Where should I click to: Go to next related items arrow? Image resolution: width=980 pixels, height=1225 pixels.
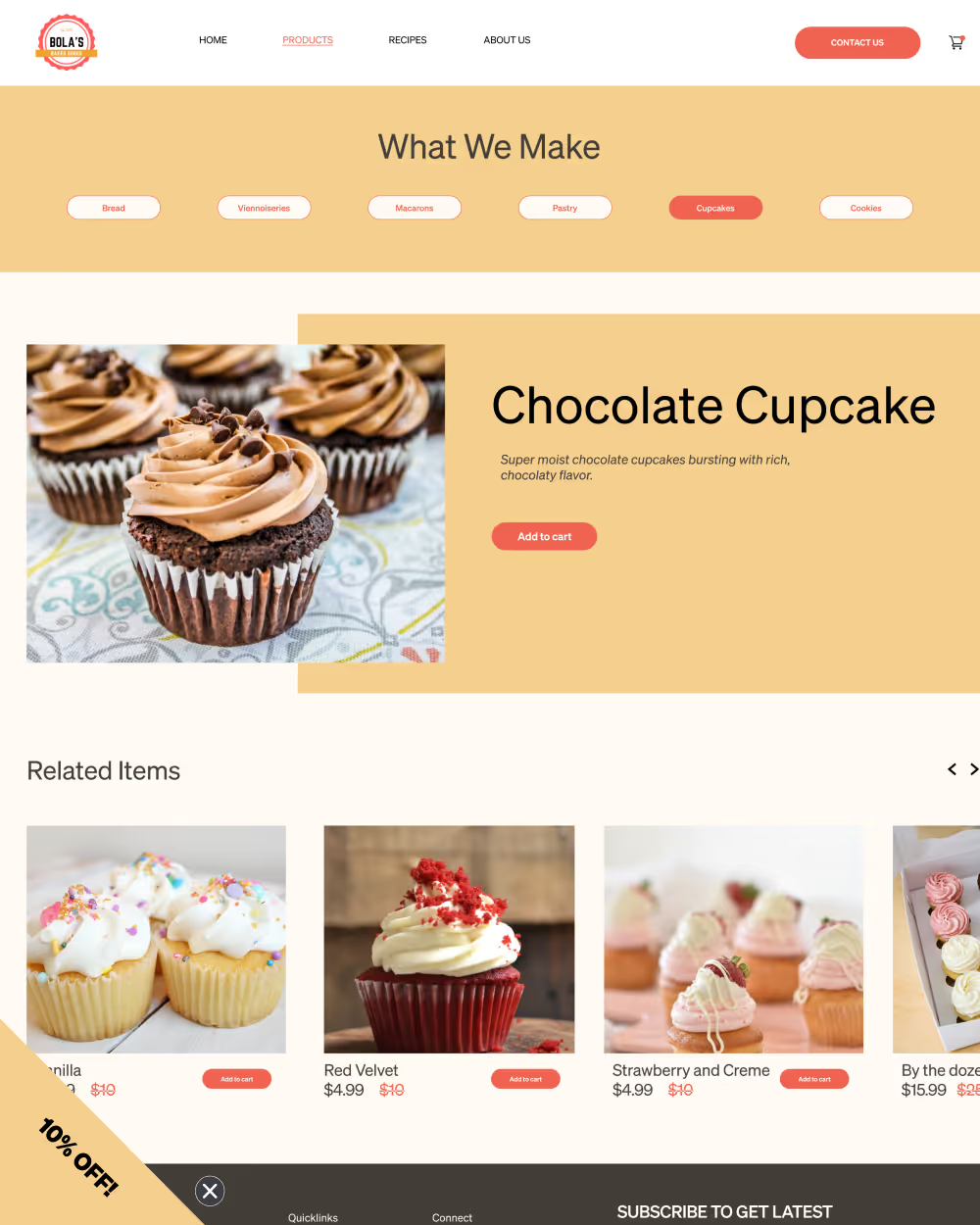click(973, 769)
